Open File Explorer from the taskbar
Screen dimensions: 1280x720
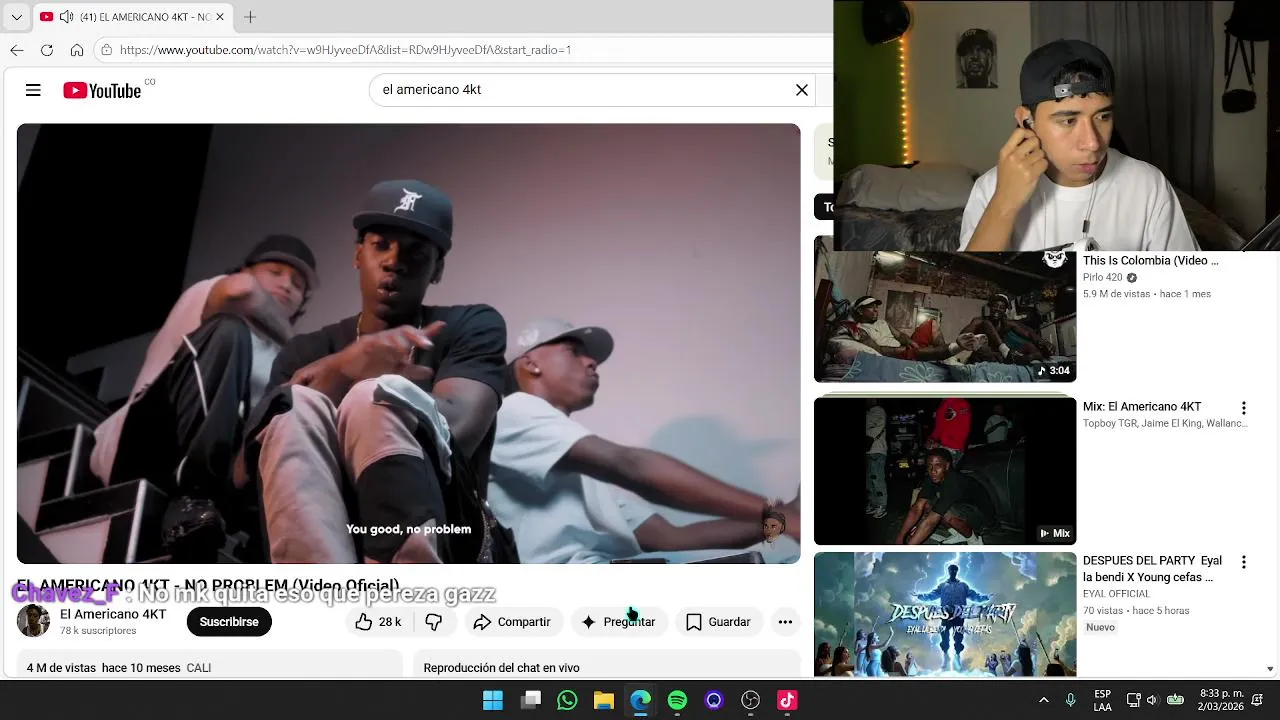(603, 700)
